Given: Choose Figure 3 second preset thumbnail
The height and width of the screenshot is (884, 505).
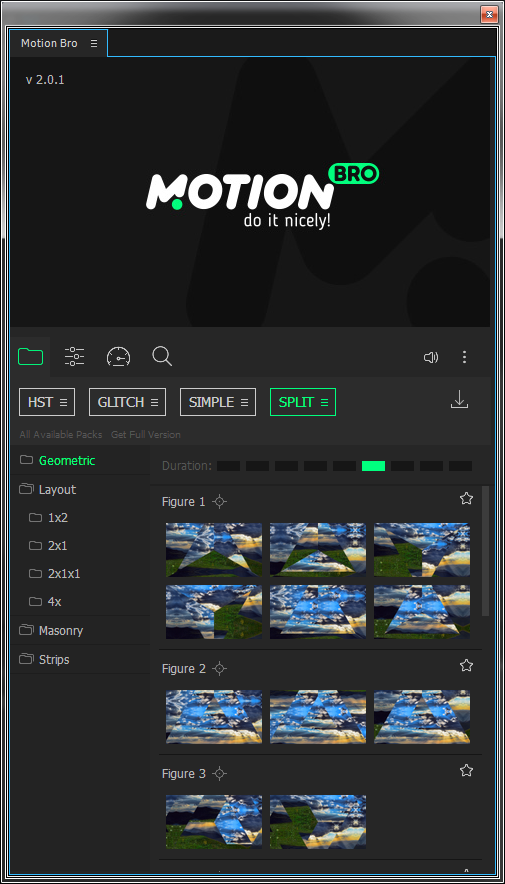Looking at the screenshot, I should 318,822.
